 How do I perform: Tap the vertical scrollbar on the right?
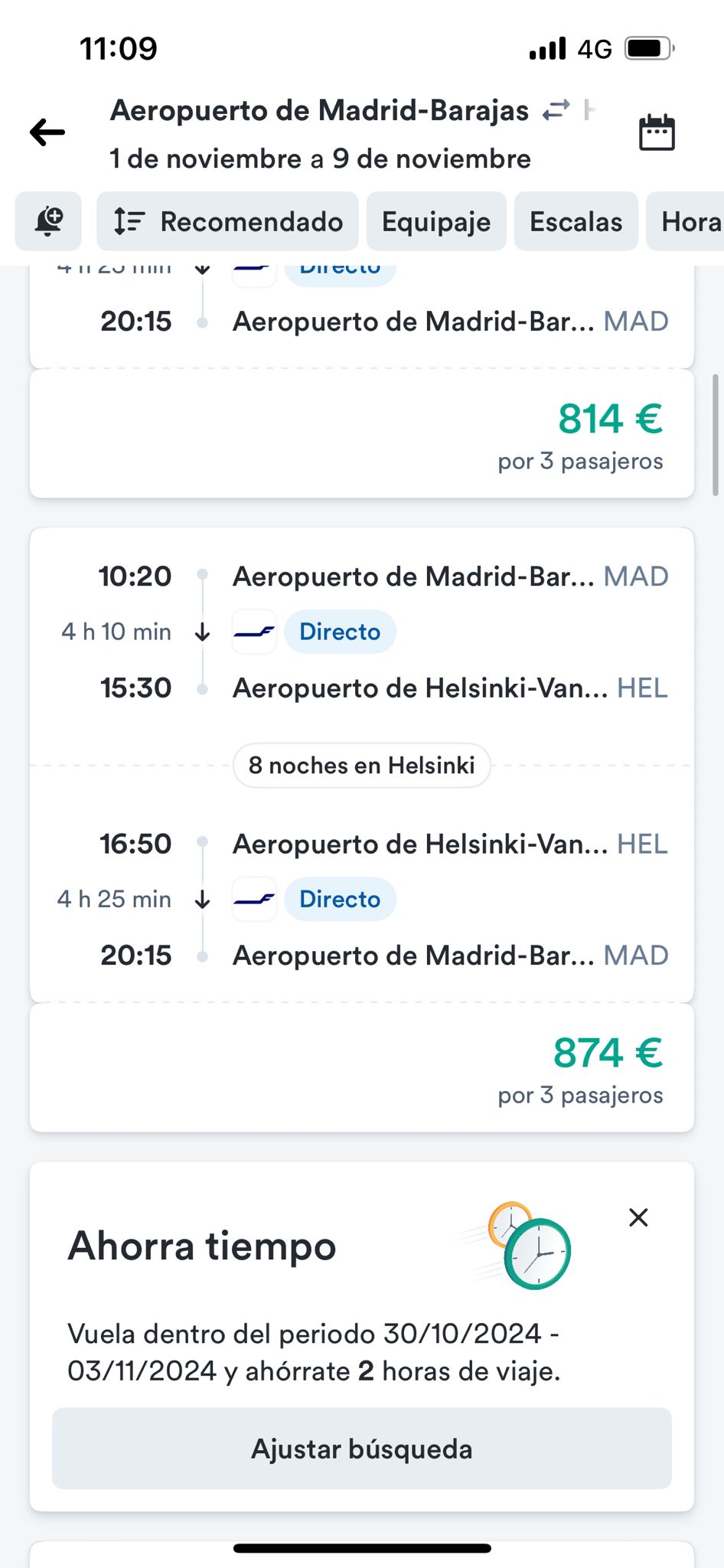pos(715,435)
